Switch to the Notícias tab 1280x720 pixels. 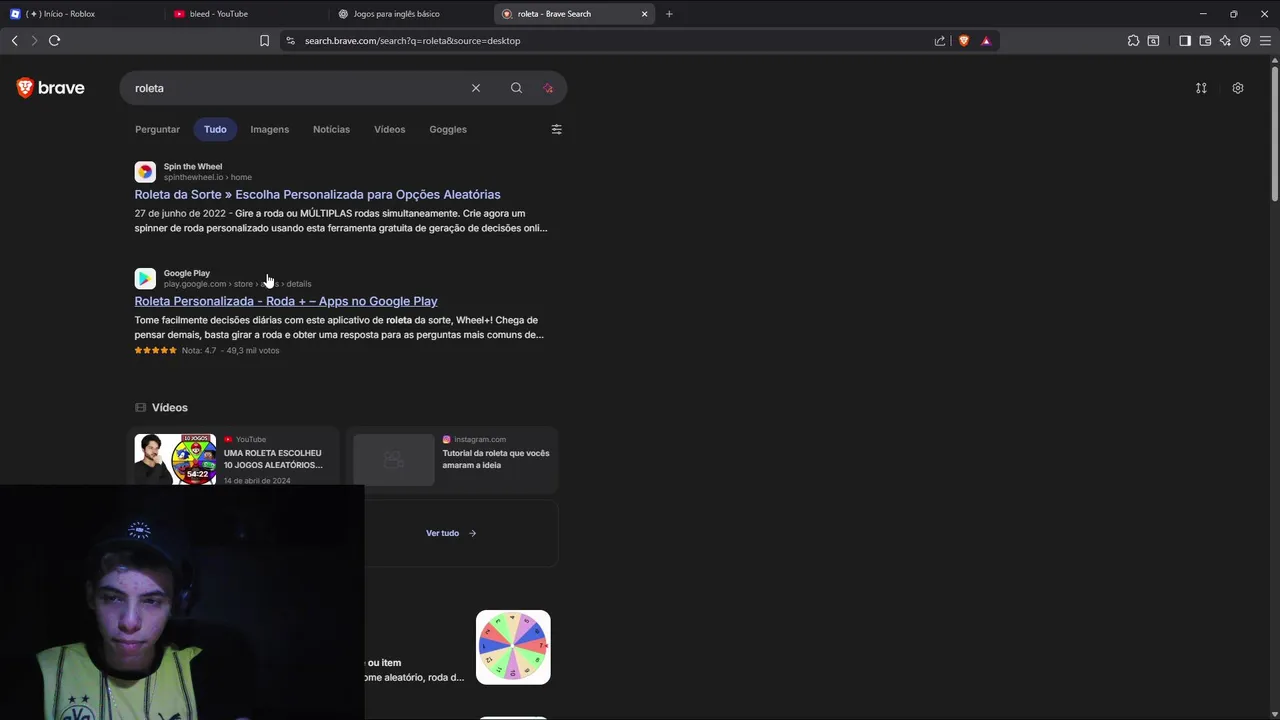(x=331, y=129)
